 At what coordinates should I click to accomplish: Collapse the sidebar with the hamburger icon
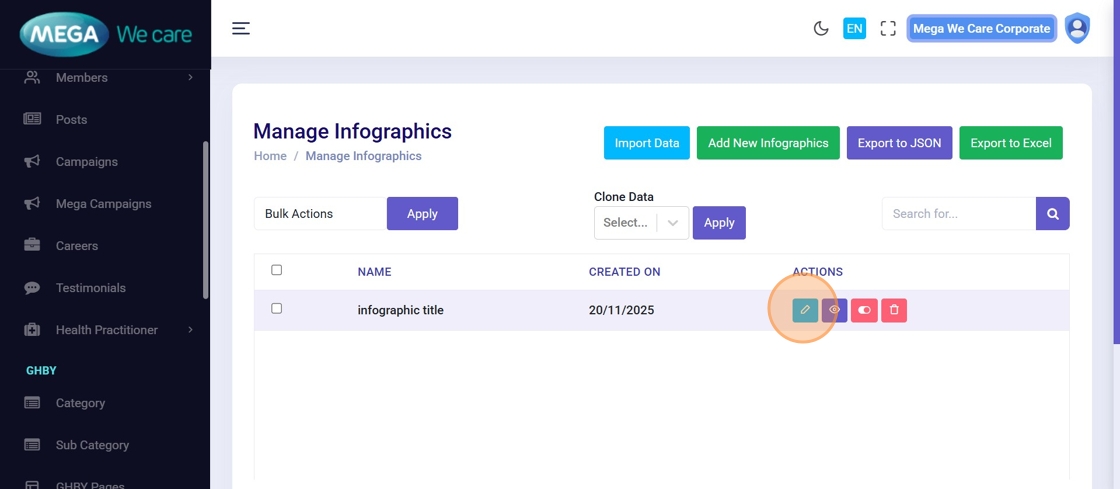pos(241,29)
